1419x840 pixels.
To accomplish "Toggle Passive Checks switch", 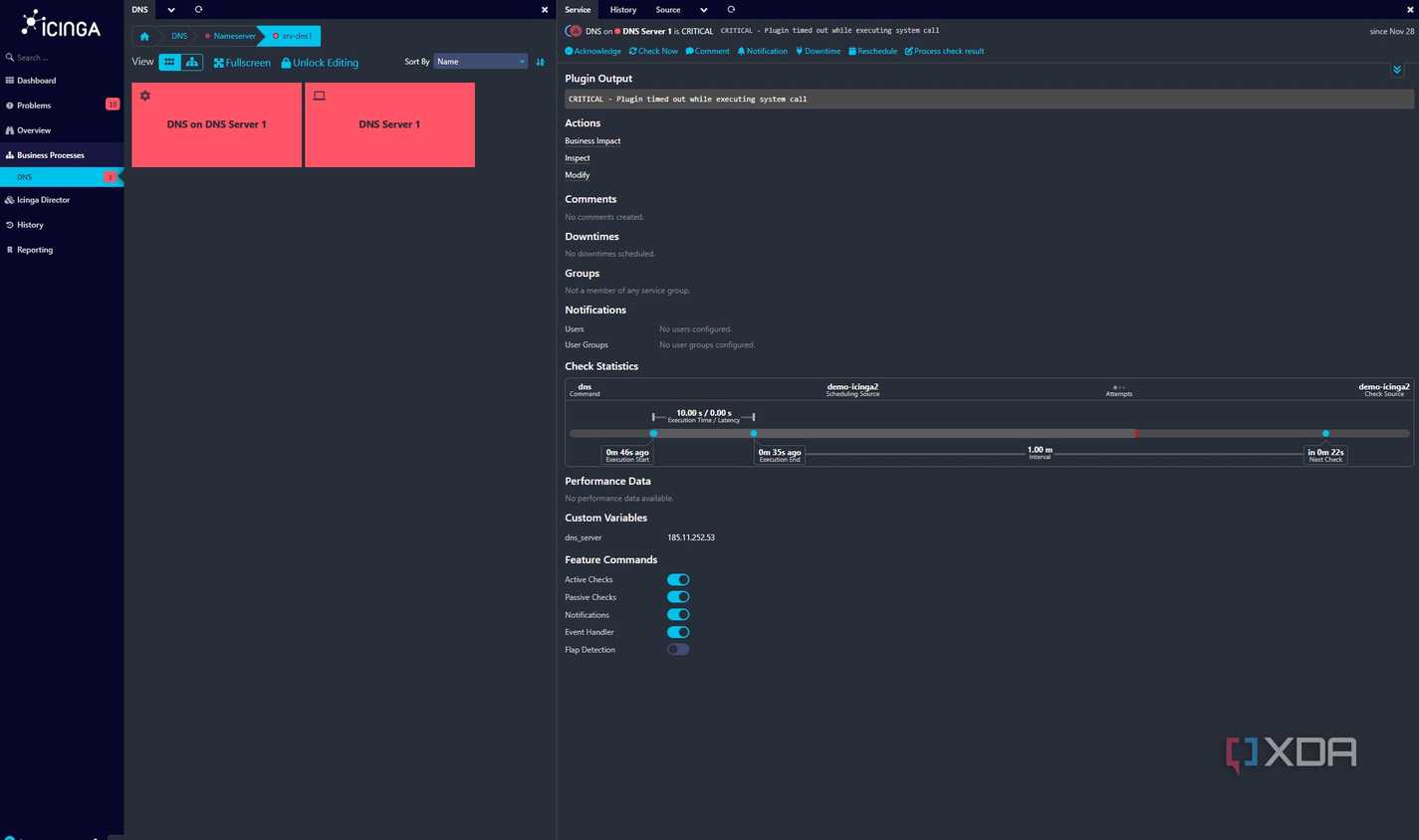I will 678,597.
